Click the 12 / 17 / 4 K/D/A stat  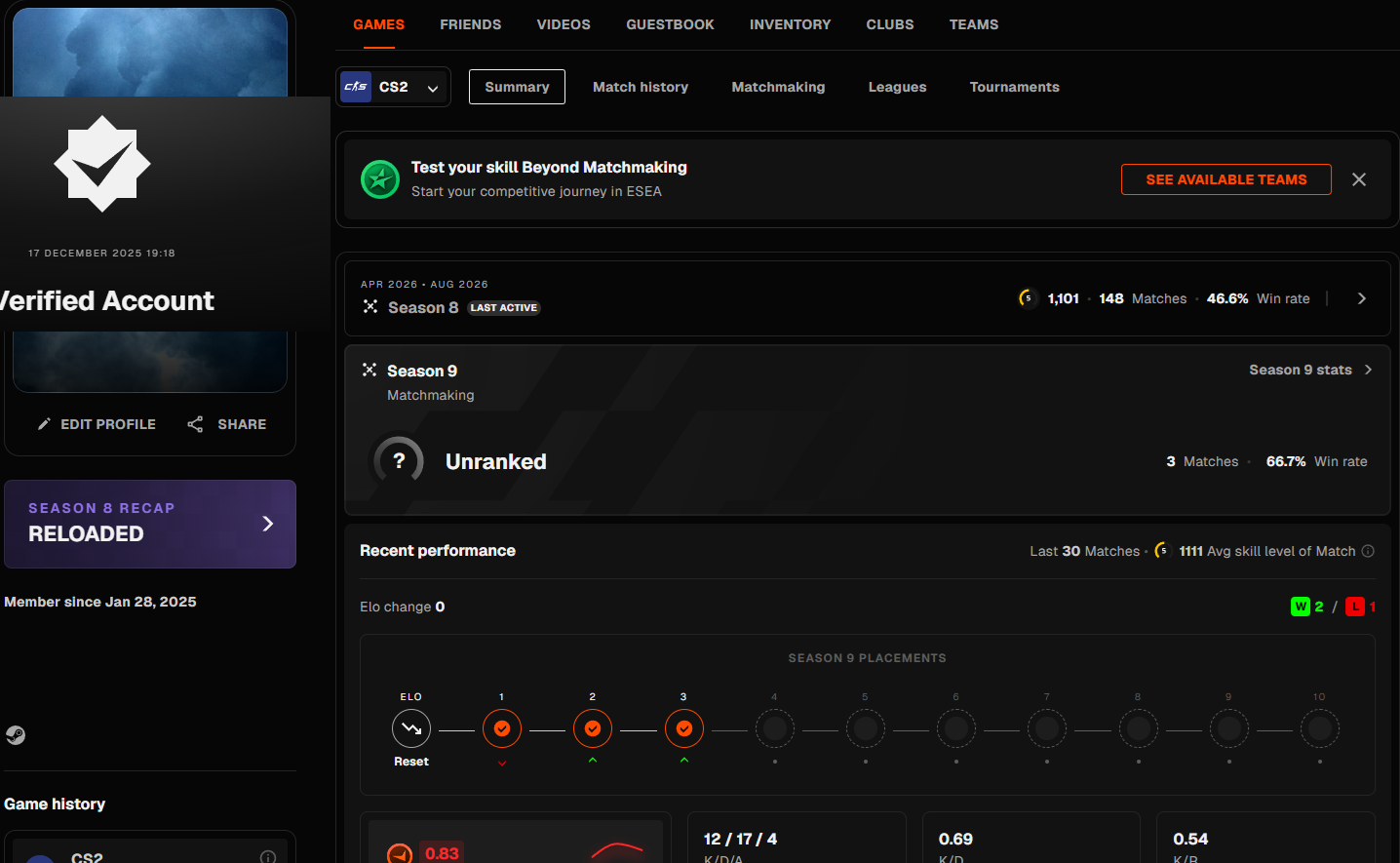[740, 839]
